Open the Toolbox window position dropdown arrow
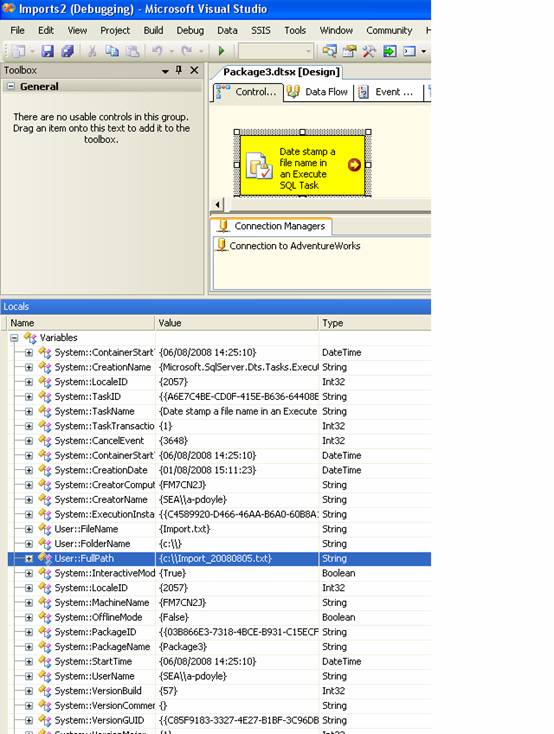Viewport: 554px width, 734px height. click(x=165, y=71)
